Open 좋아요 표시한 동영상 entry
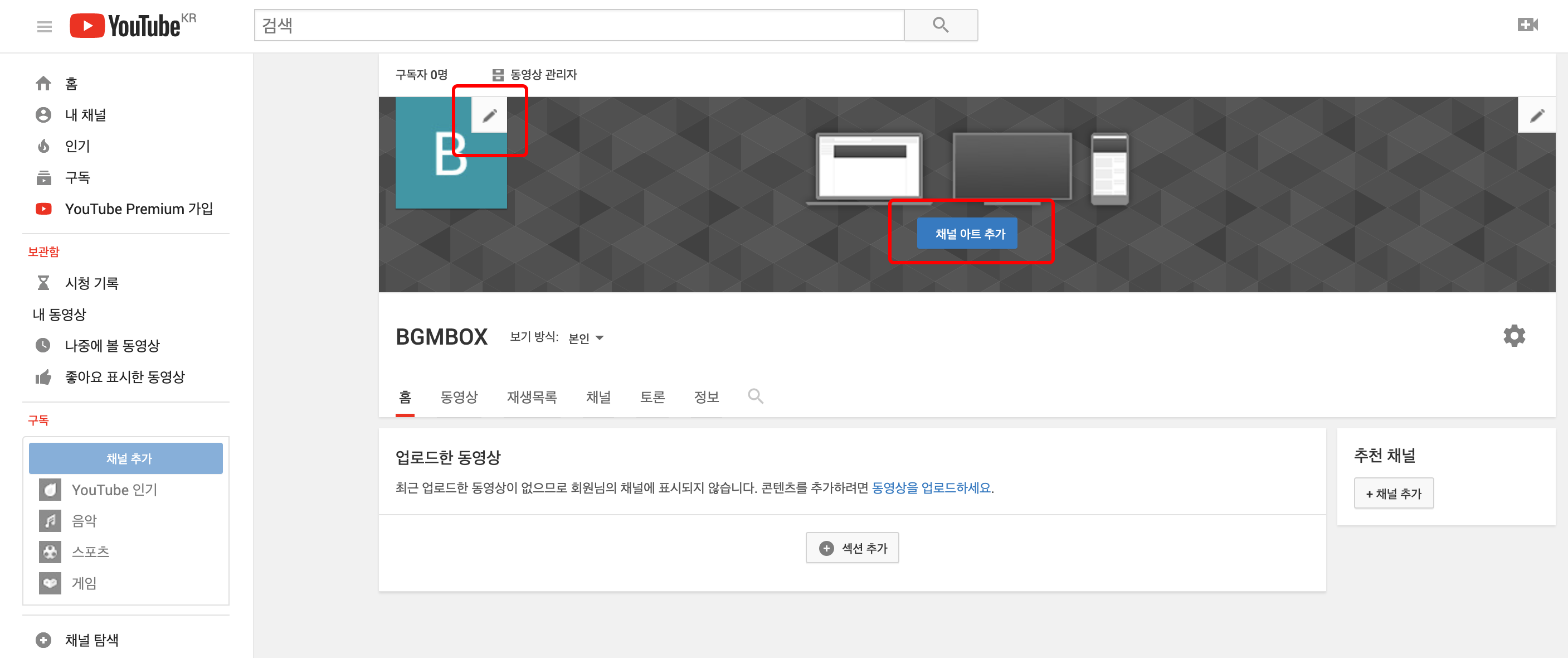The height and width of the screenshot is (658, 1568). tap(125, 377)
